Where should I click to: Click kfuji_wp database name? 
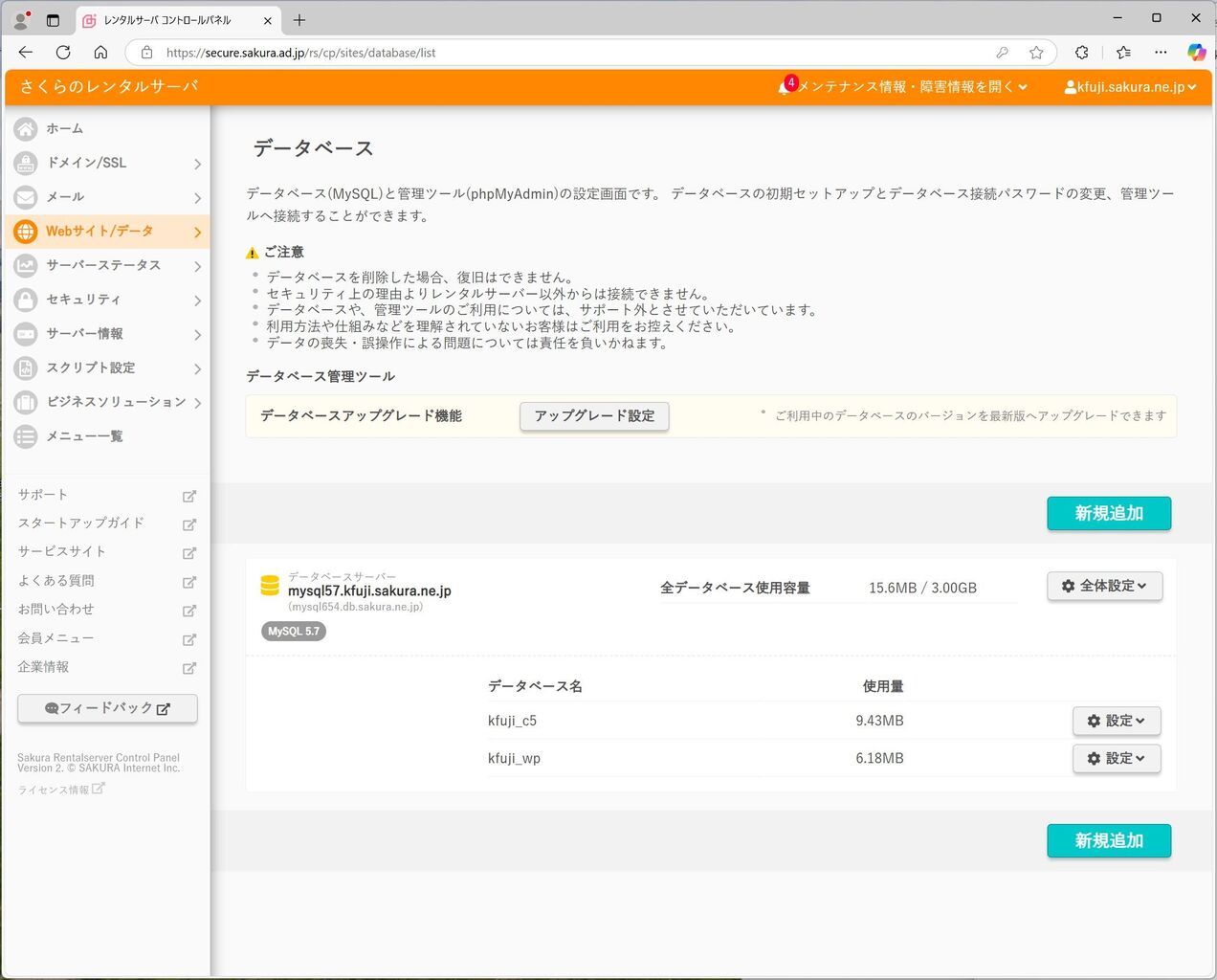pyautogui.click(x=514, y=758)
